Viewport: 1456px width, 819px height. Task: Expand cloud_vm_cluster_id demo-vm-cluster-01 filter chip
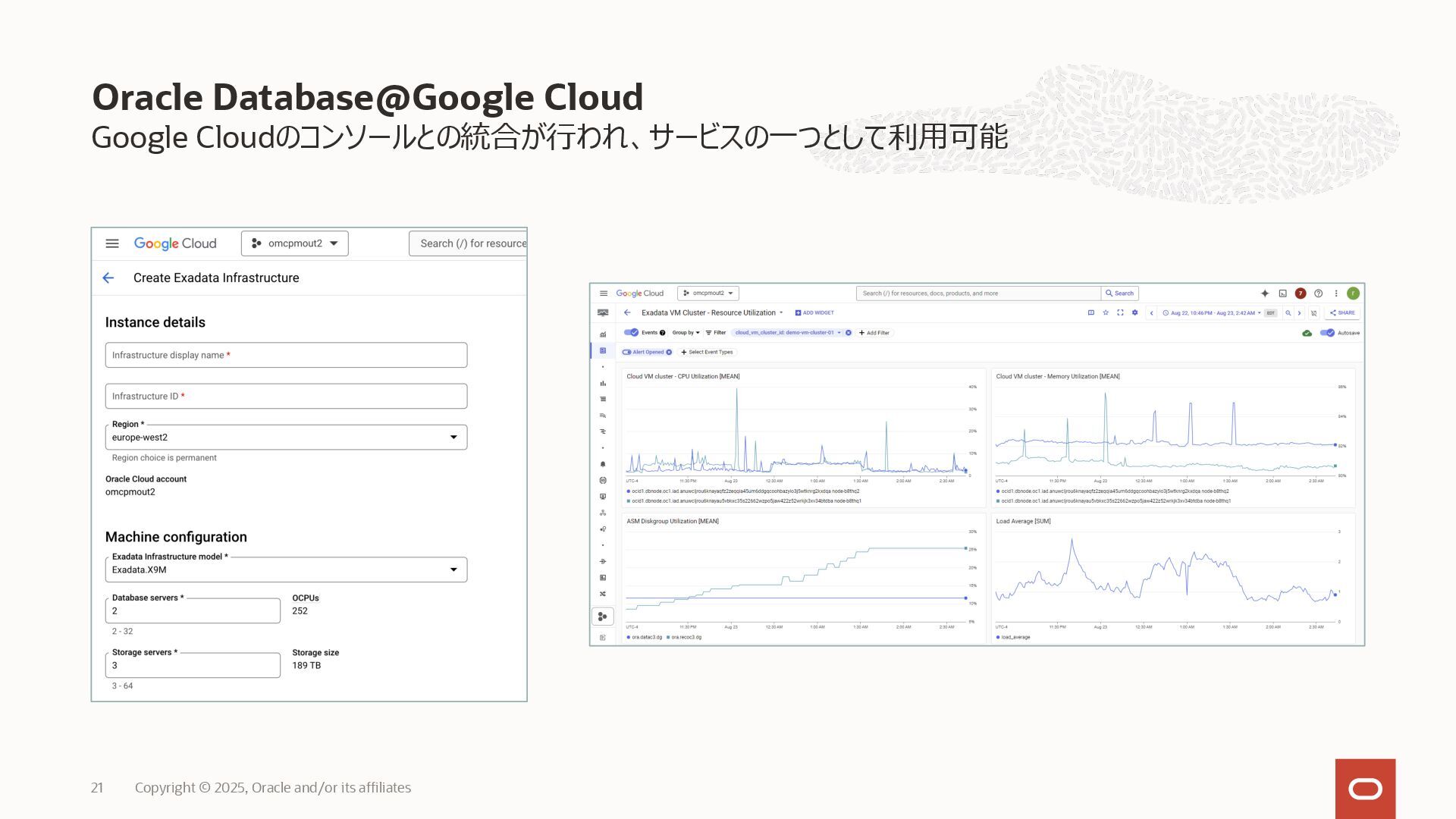(787, 333)
